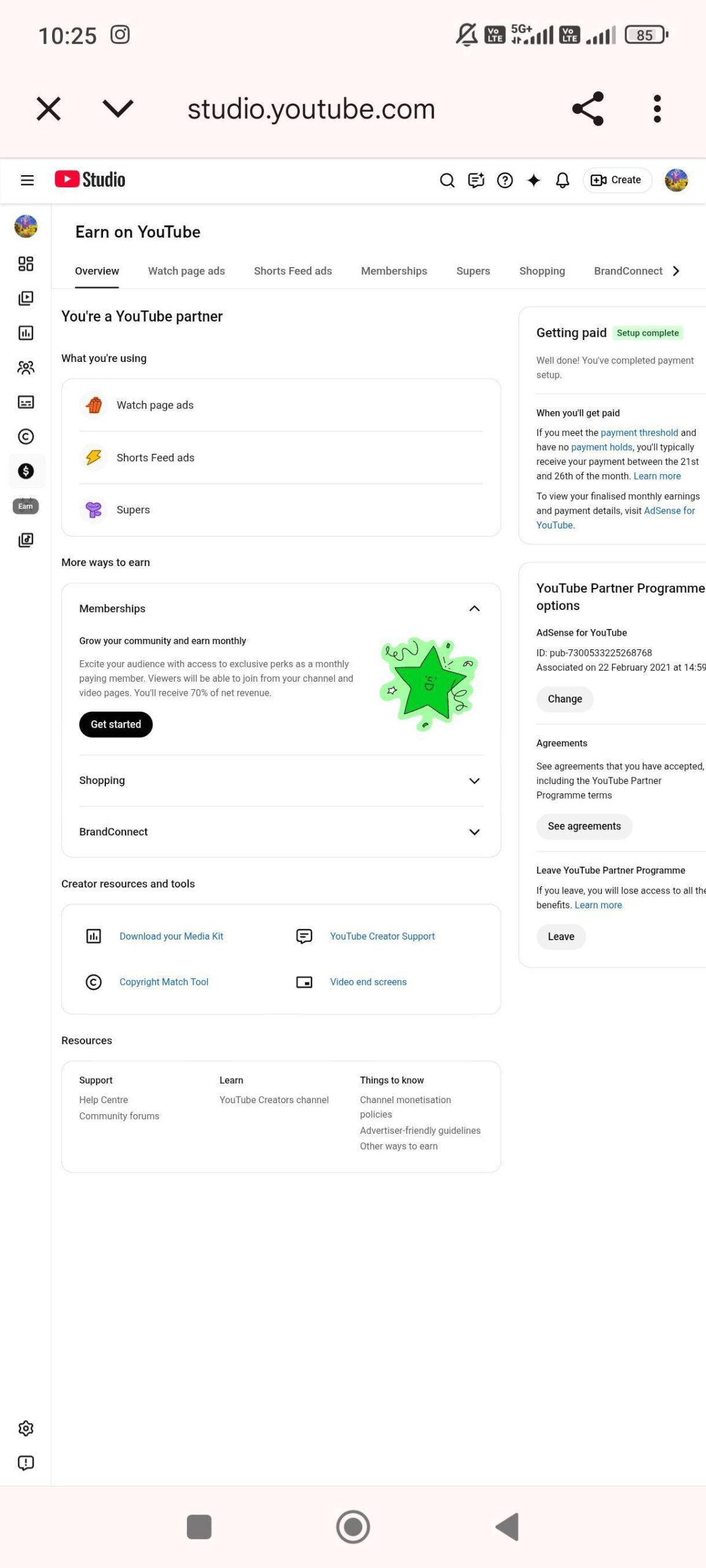This screenshot has height=1568, width=706.
Task: Switch to the Supers tab
Action: coord(473,271)
